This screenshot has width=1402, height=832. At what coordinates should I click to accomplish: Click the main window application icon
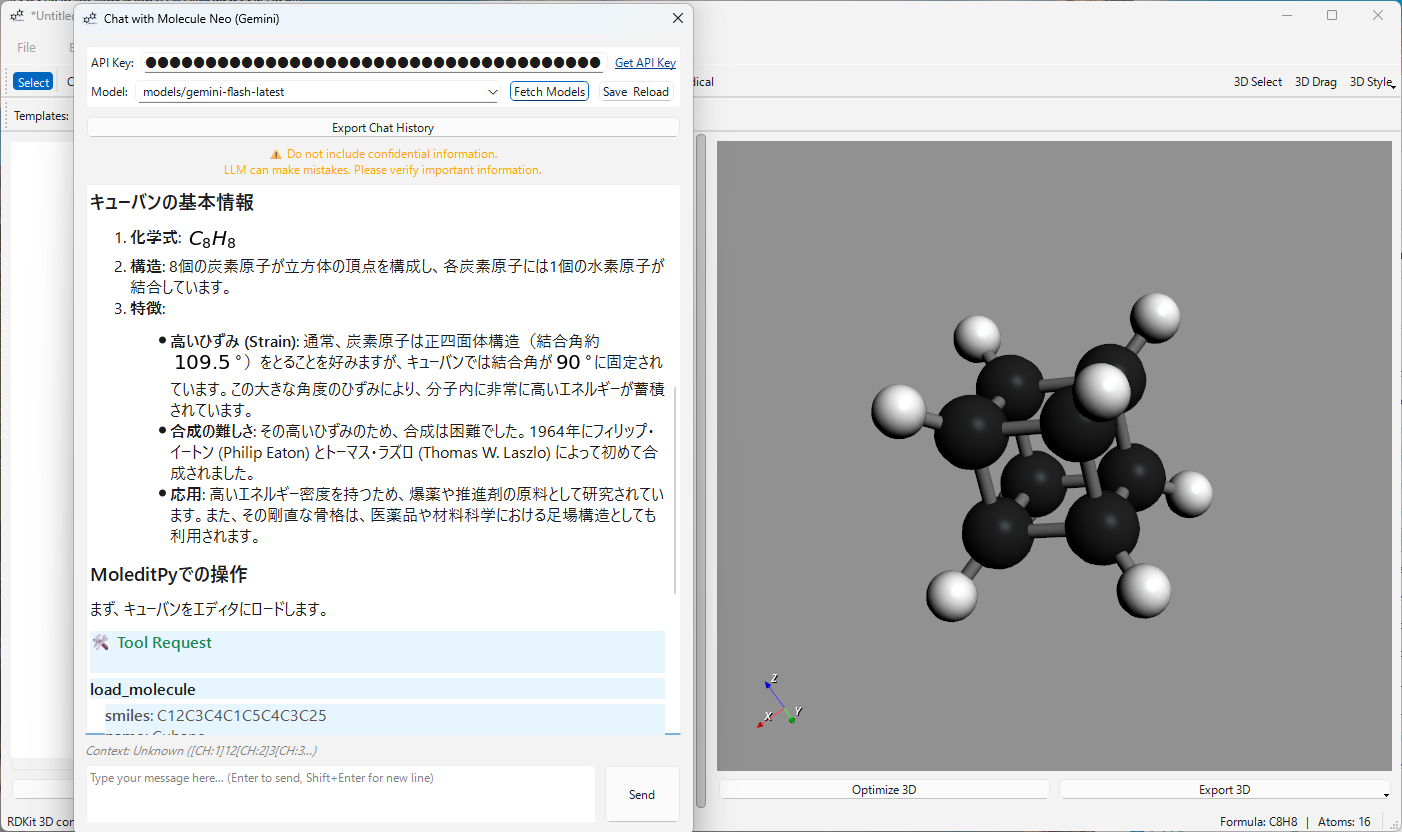pos(17,15)
